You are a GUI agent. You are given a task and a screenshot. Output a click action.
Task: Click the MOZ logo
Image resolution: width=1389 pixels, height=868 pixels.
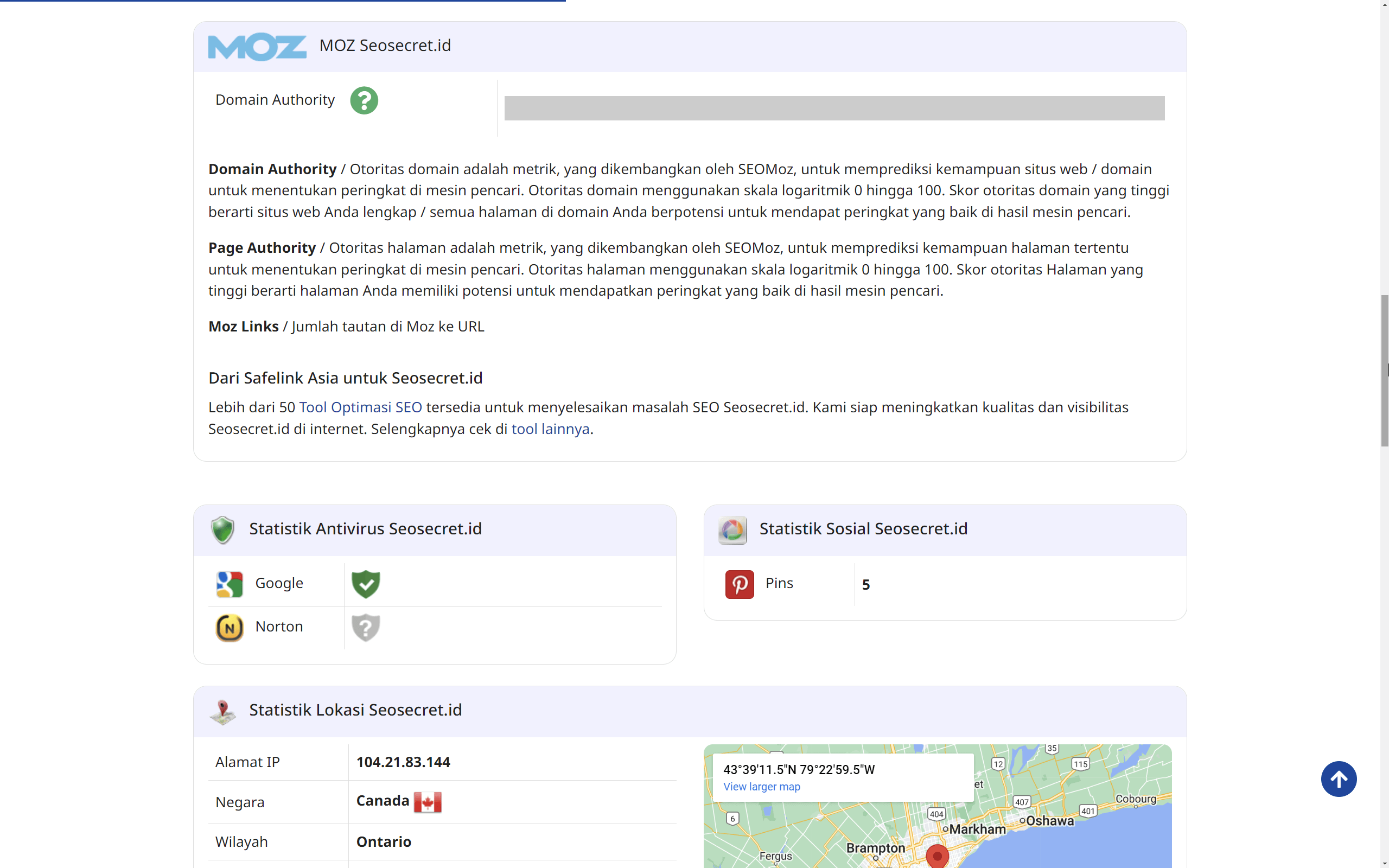[257, 47]
